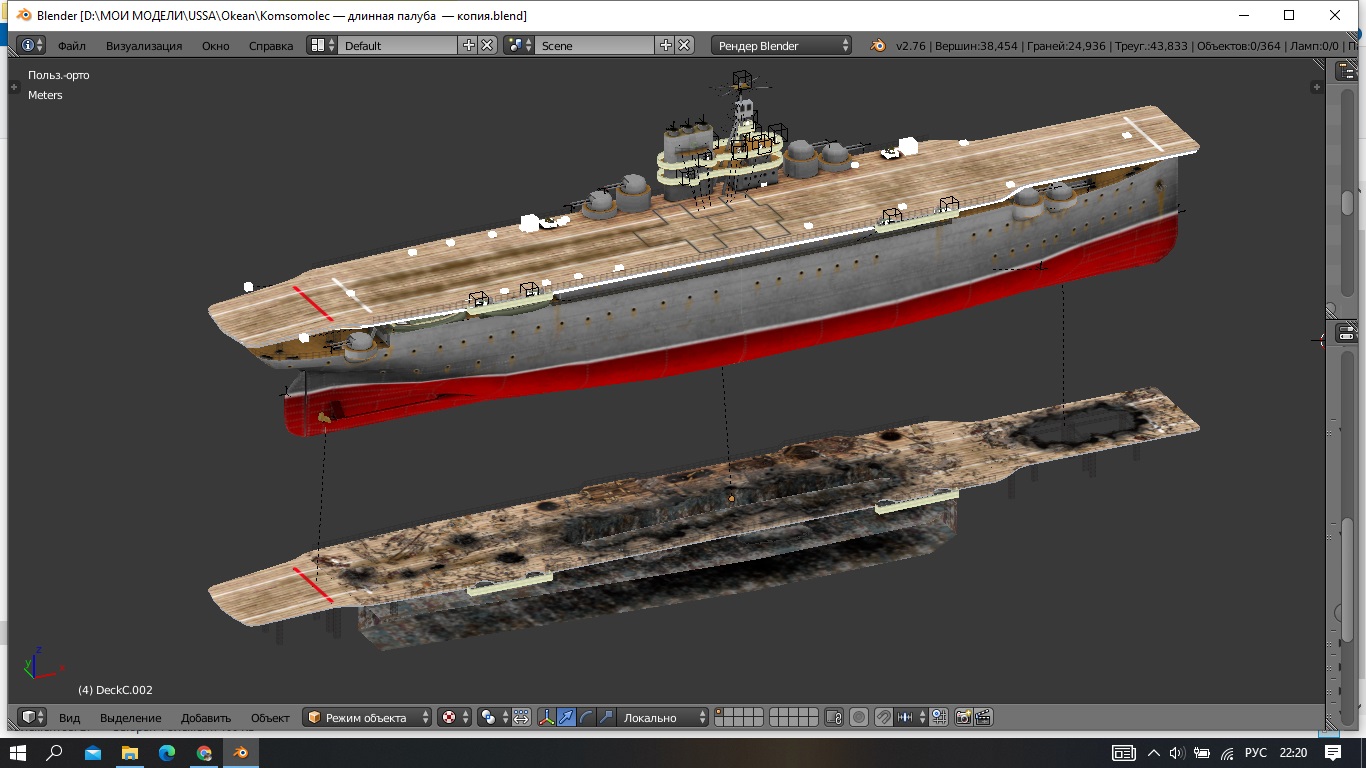Image resolution: width=1366 pixels, height=768 pixels.
Task: Select the scale manipulator icon
Action: click(x=605, y=717)
